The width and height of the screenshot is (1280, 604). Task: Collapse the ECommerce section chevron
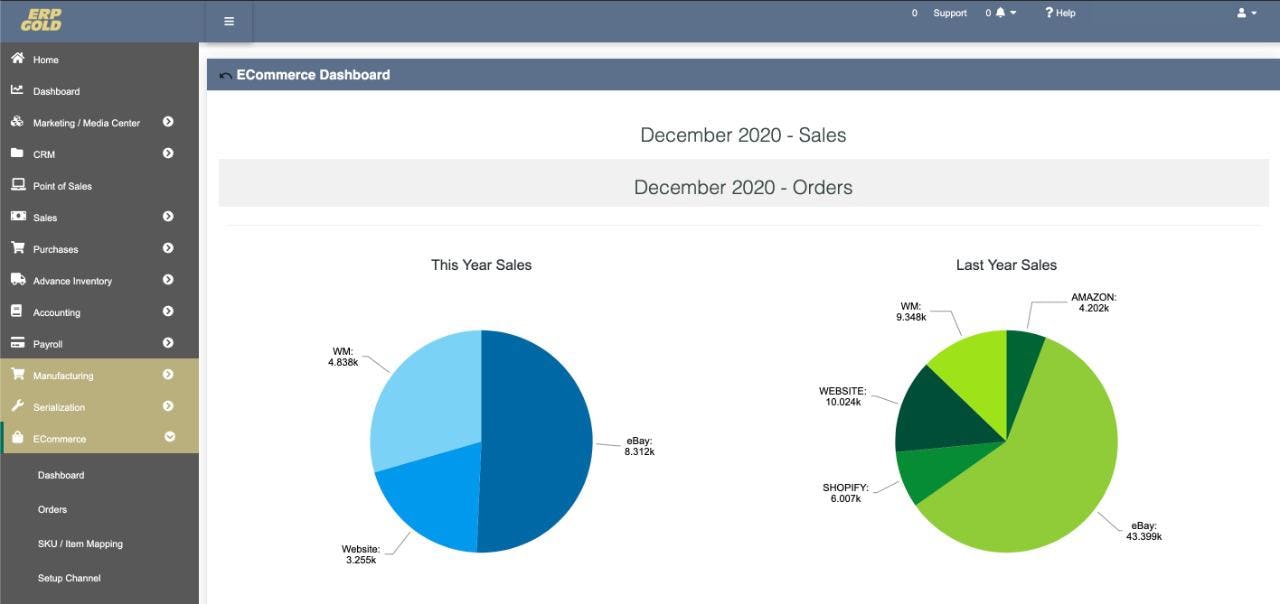coord(168,438)
